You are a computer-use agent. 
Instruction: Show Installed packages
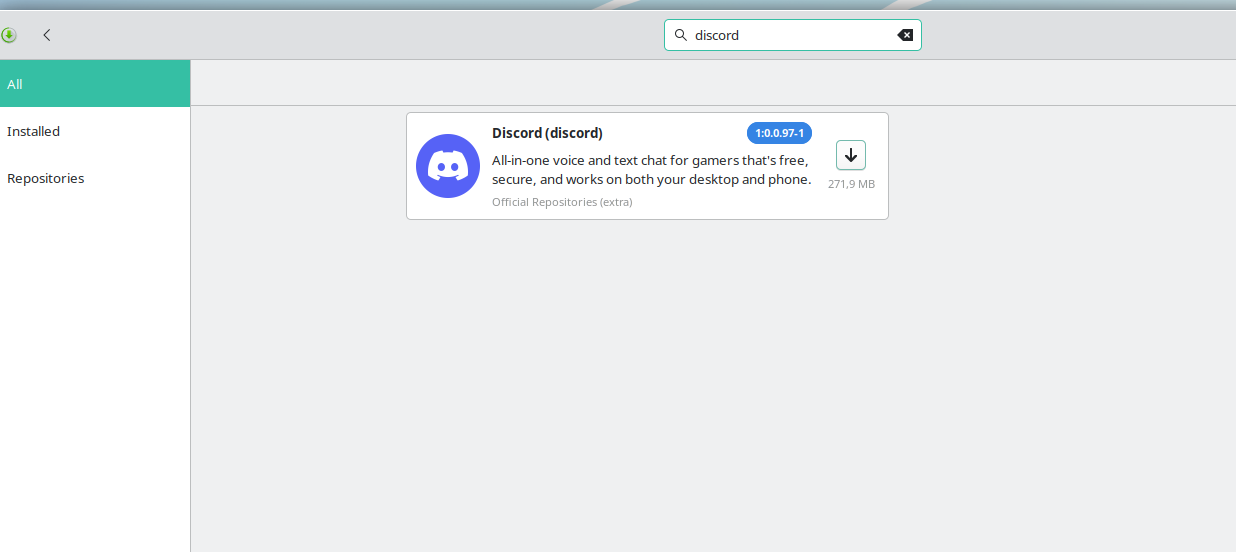(95, 131)
